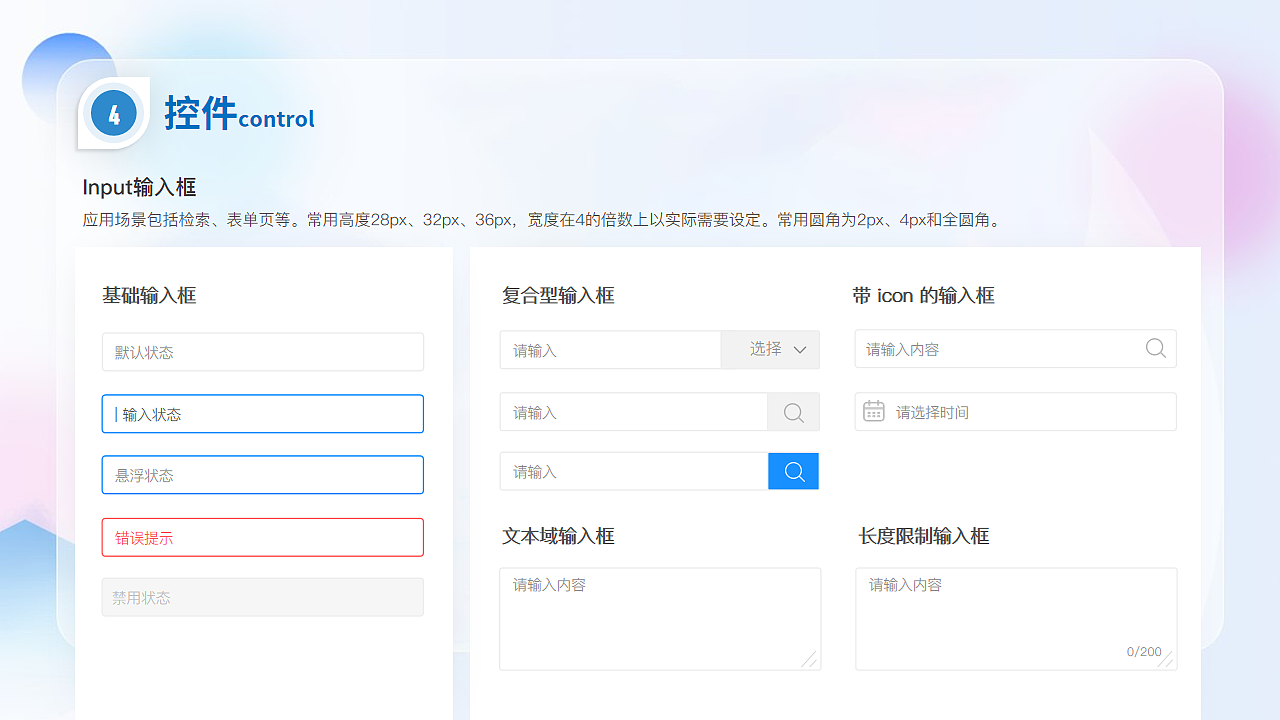Click the 控件control page title
Screen dimensions: 1280x720
point(240,114)
